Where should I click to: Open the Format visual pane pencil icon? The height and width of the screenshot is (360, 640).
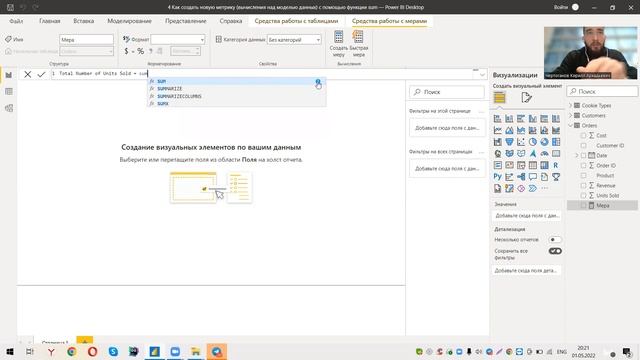tap(526, 98)
